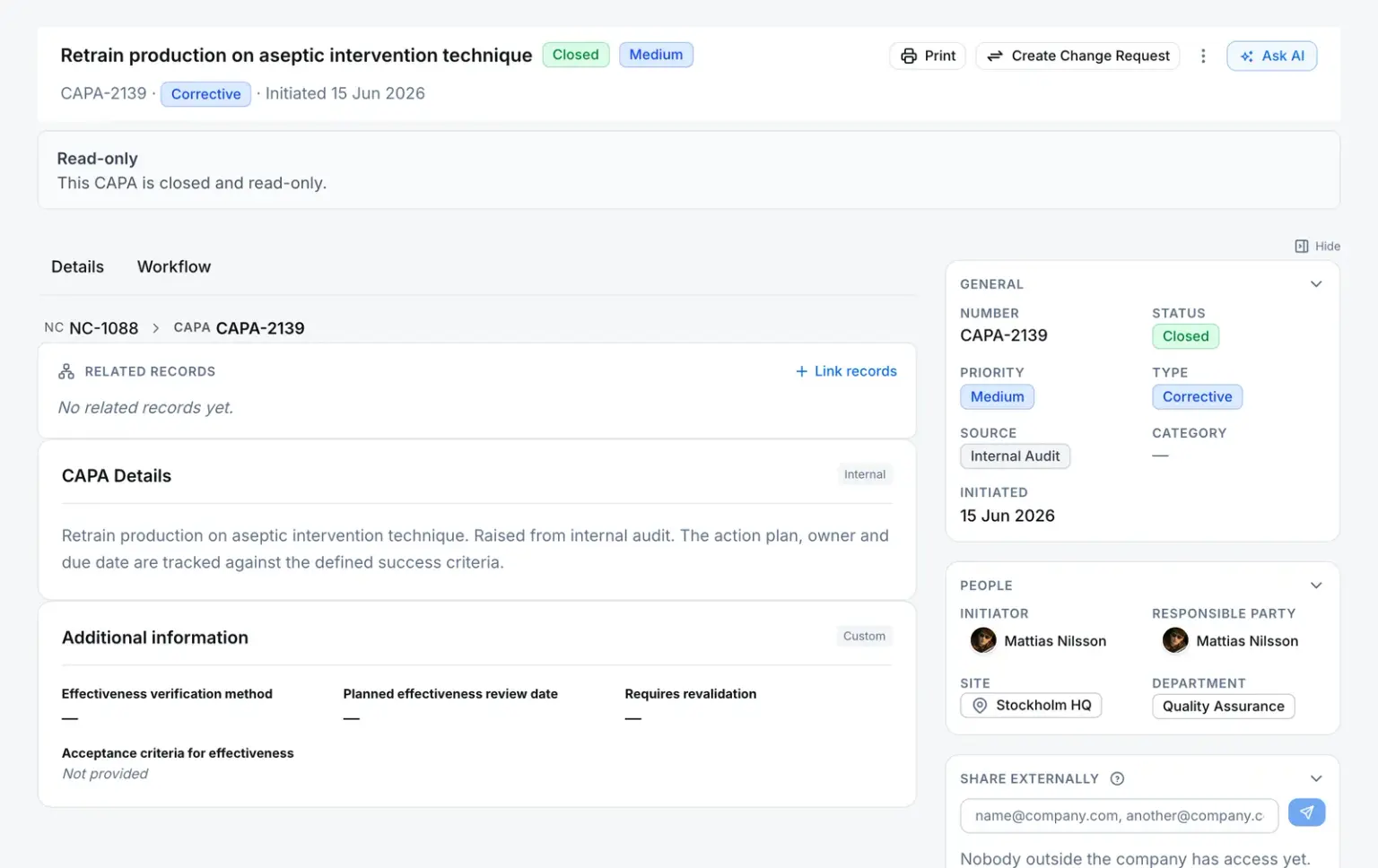Collapse the People section chevron
The width and height of the screenshot is (1378, 868).
click(1315, 586)
